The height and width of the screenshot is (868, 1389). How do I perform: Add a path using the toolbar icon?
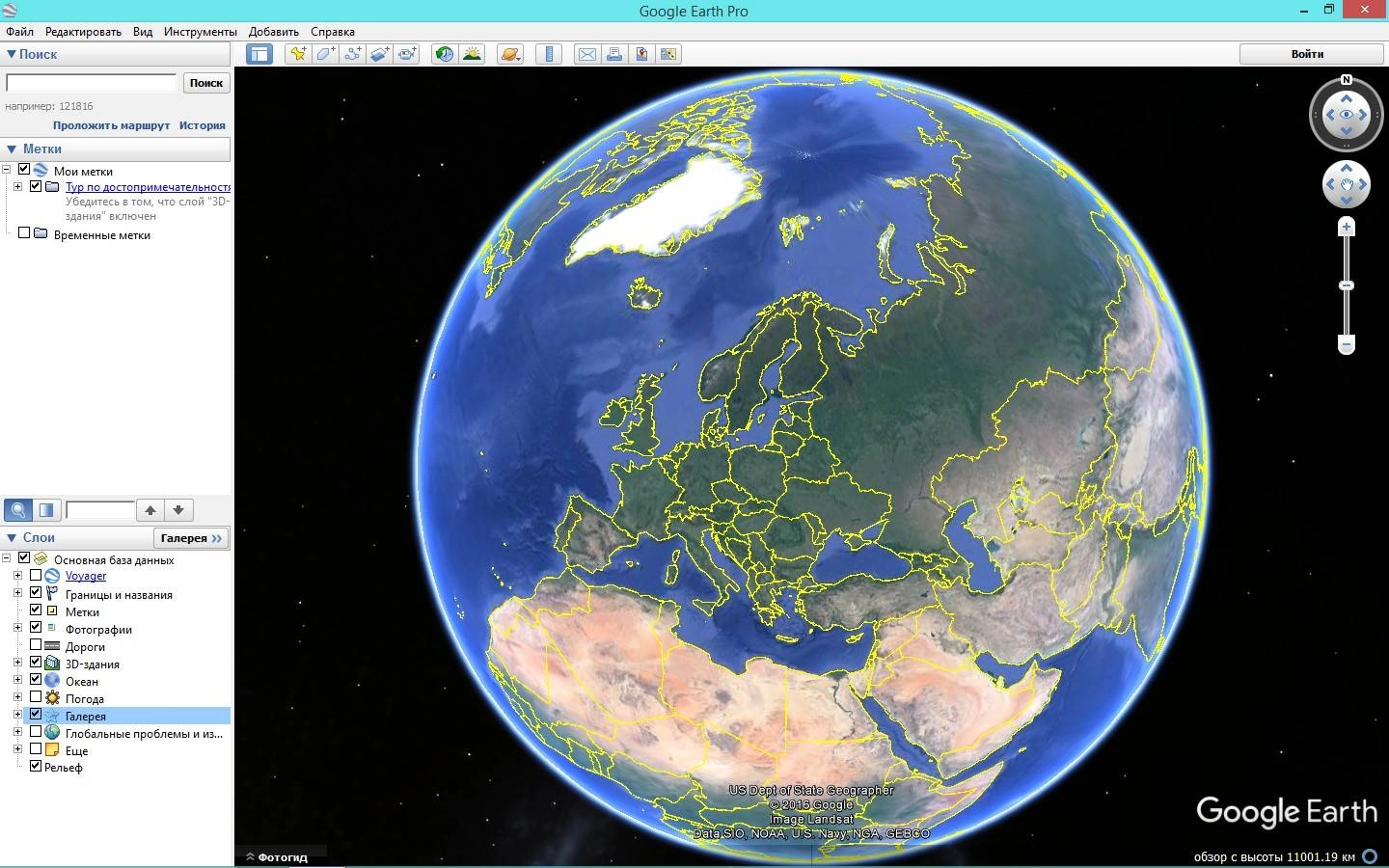(x=352, y=54)
